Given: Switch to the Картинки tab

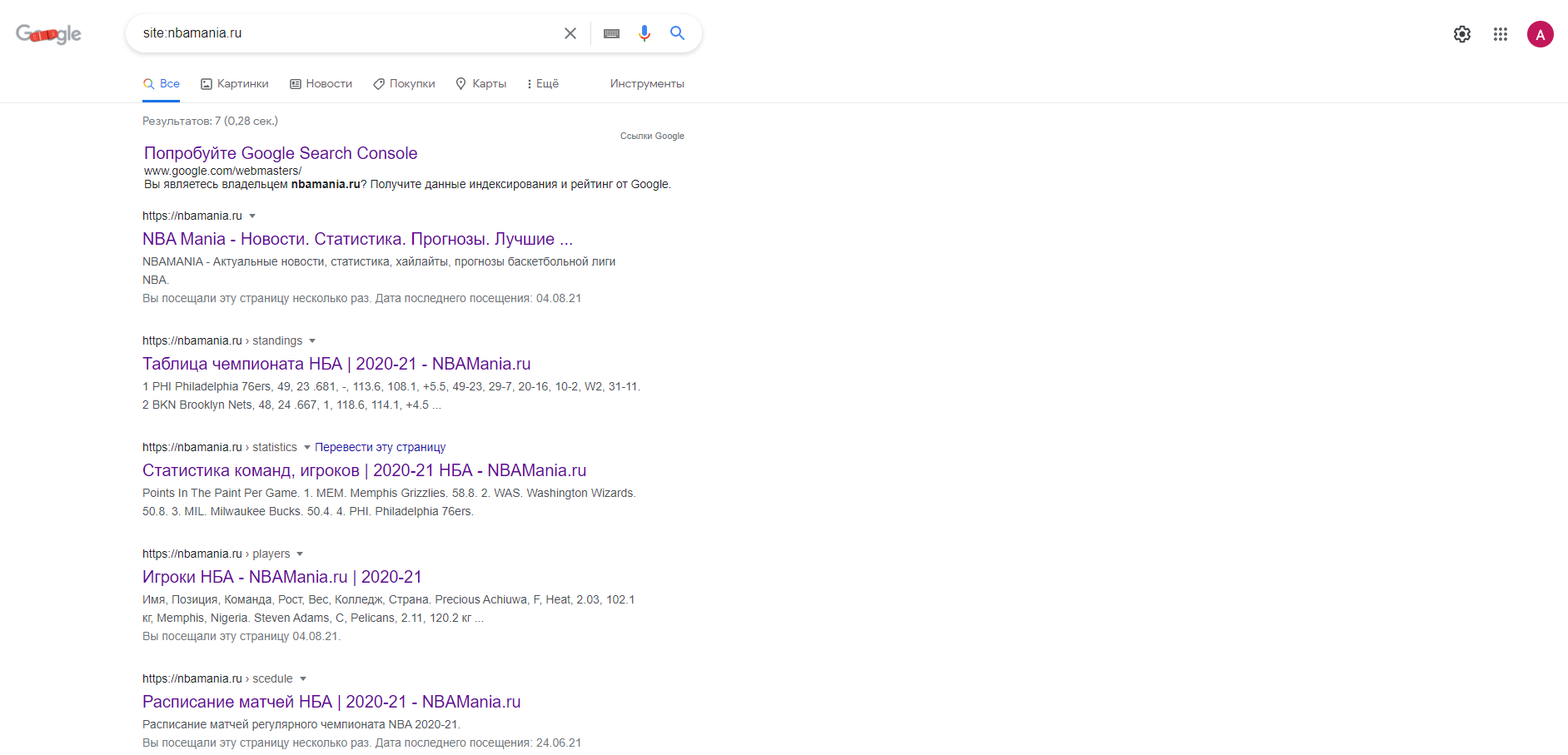Looking at the screenshot, I should [x=235, y=84].
